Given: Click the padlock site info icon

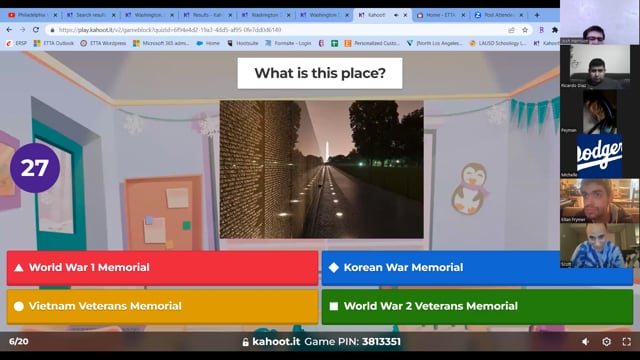Looking at the screenshot, I should [x=52, y=30].
